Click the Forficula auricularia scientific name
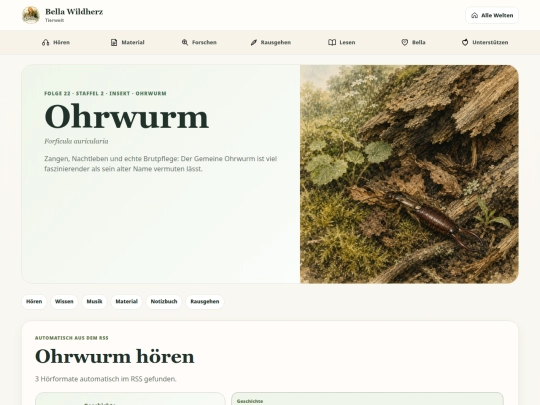540x405 pixels. (x=76, y=141)
